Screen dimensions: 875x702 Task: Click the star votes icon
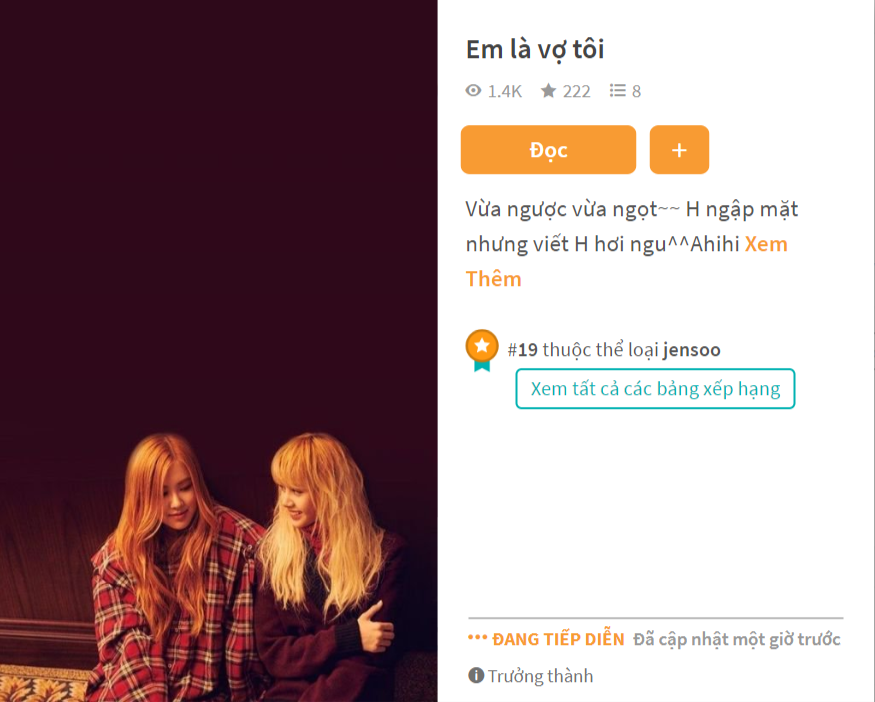(549, 90)
